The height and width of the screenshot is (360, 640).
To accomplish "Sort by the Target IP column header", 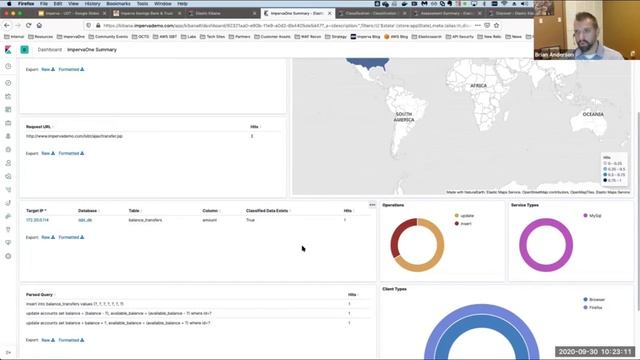I will point(36,211).
